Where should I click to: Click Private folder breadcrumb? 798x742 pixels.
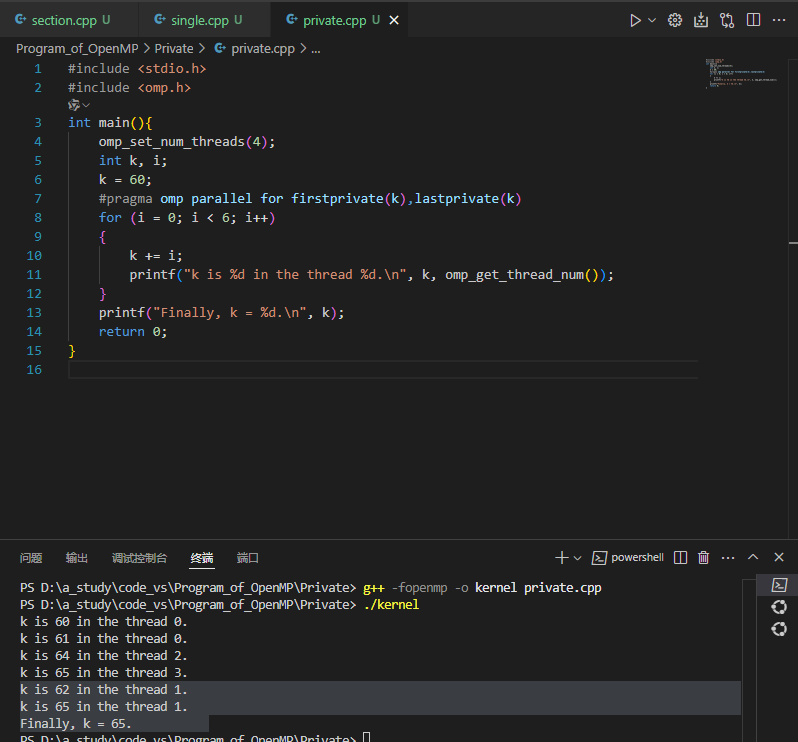tap(174, 49)
